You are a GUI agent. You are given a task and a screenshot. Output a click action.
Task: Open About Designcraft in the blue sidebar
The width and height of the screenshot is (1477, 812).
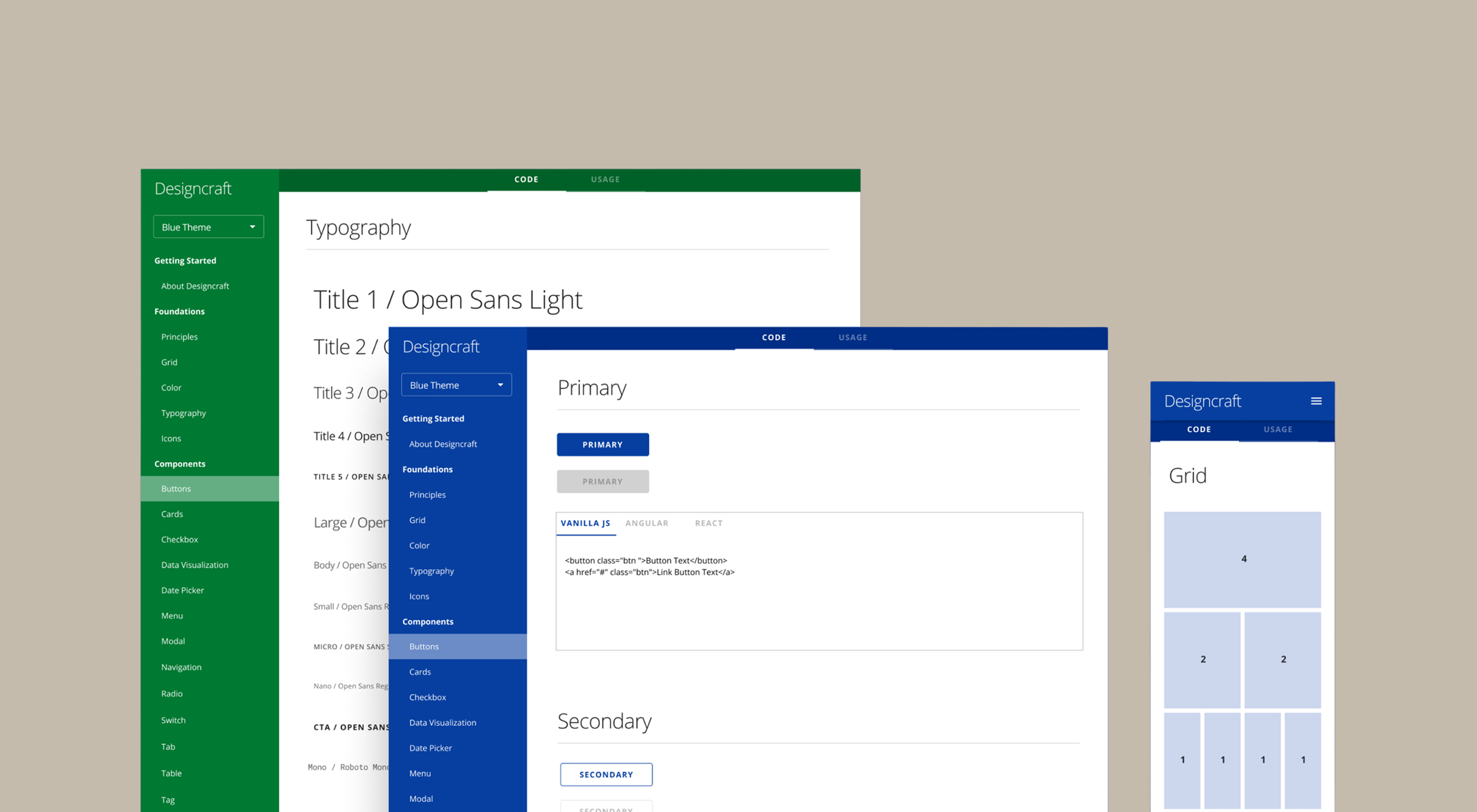point(443,444)
